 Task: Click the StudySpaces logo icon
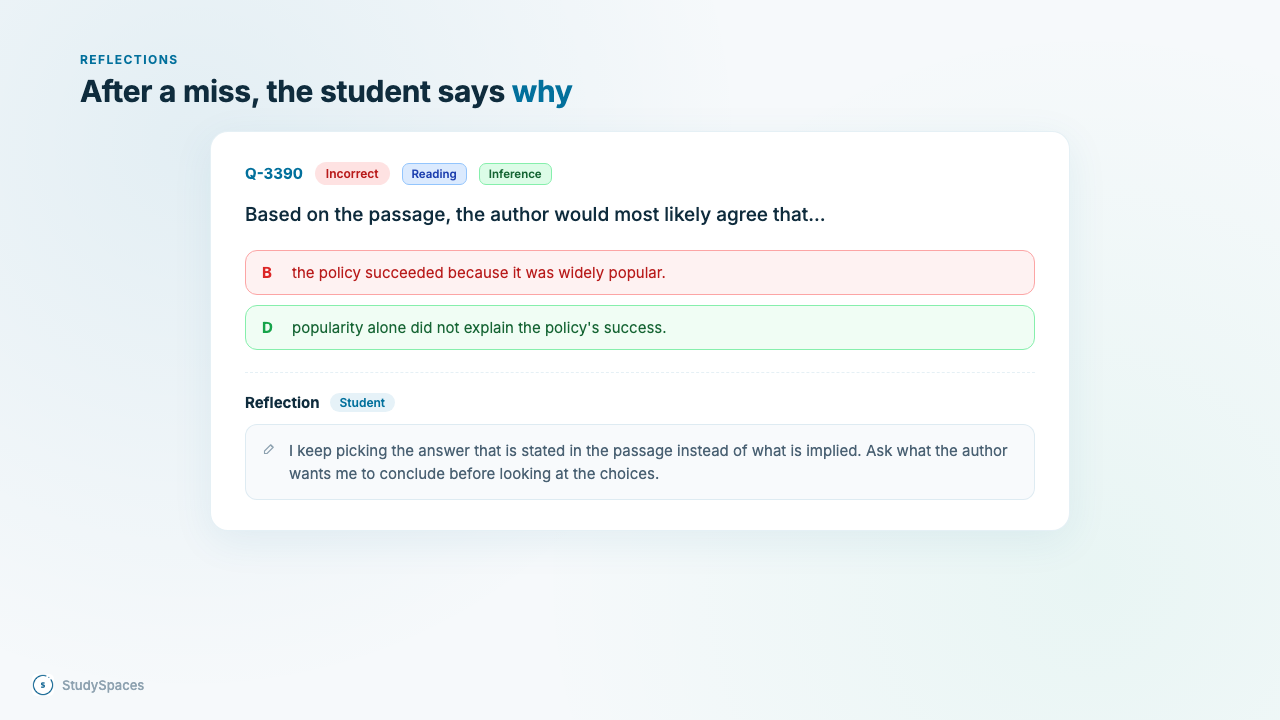tap(43, 685)
